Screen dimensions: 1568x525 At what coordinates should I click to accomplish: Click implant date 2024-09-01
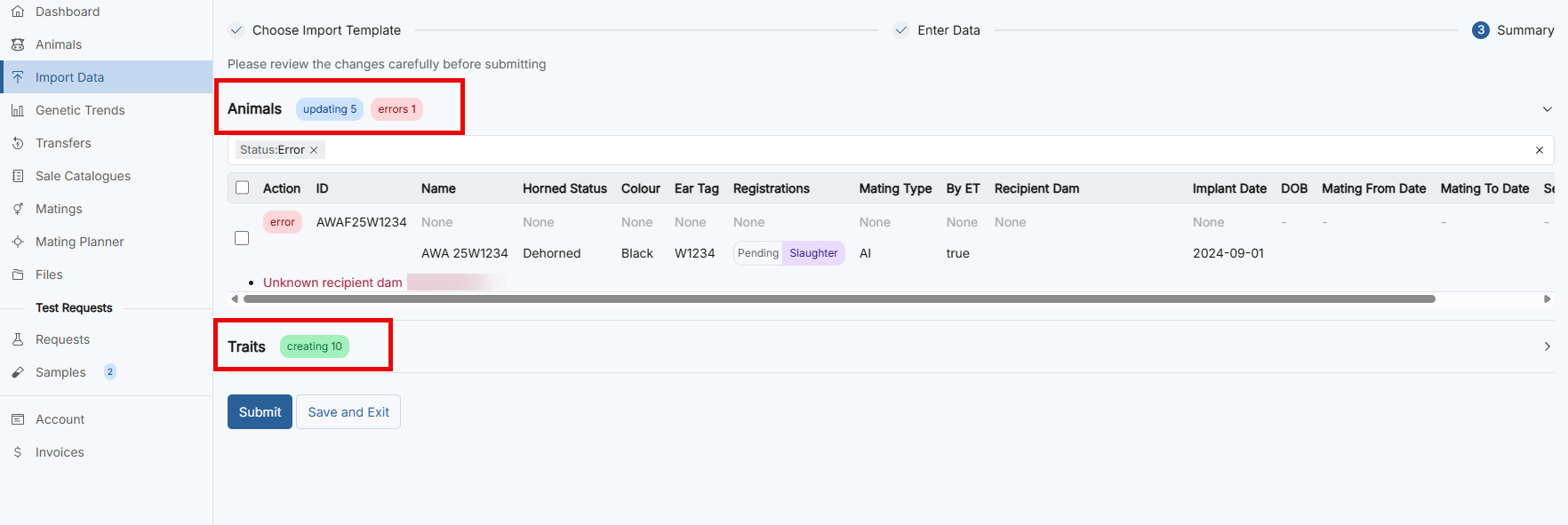(x=1228, y=253)
